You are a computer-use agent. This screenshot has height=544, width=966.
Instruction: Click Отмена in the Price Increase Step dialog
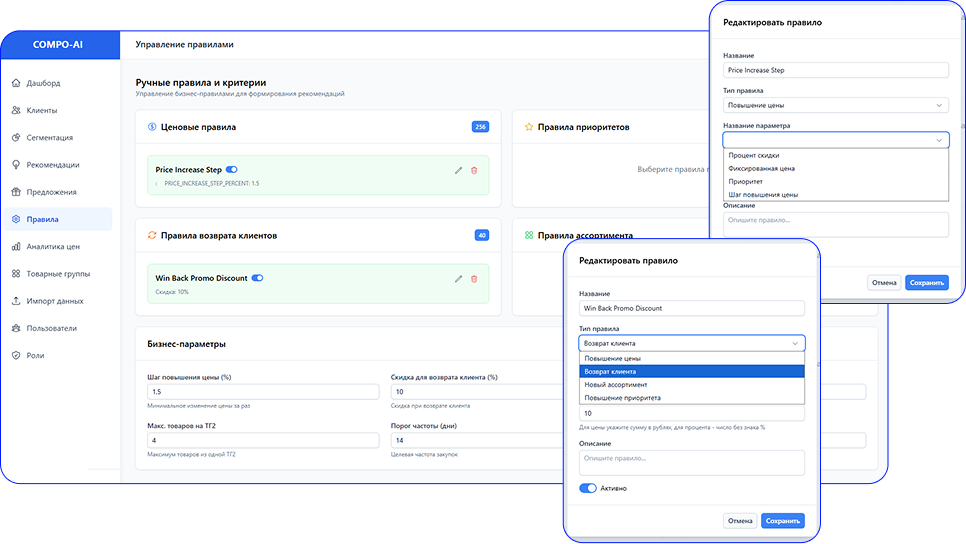884,283
